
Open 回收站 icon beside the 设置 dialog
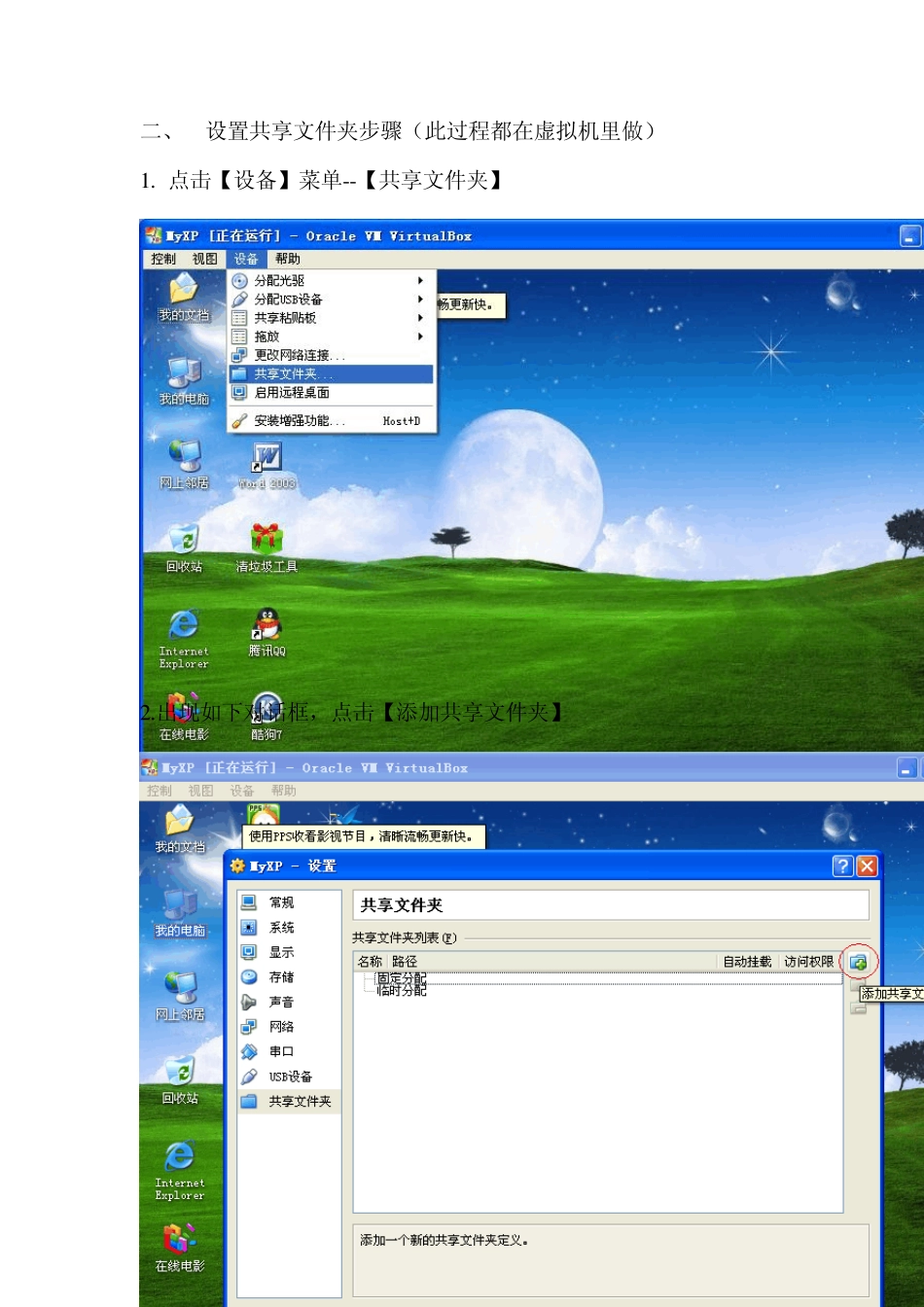pos(180,1080)
